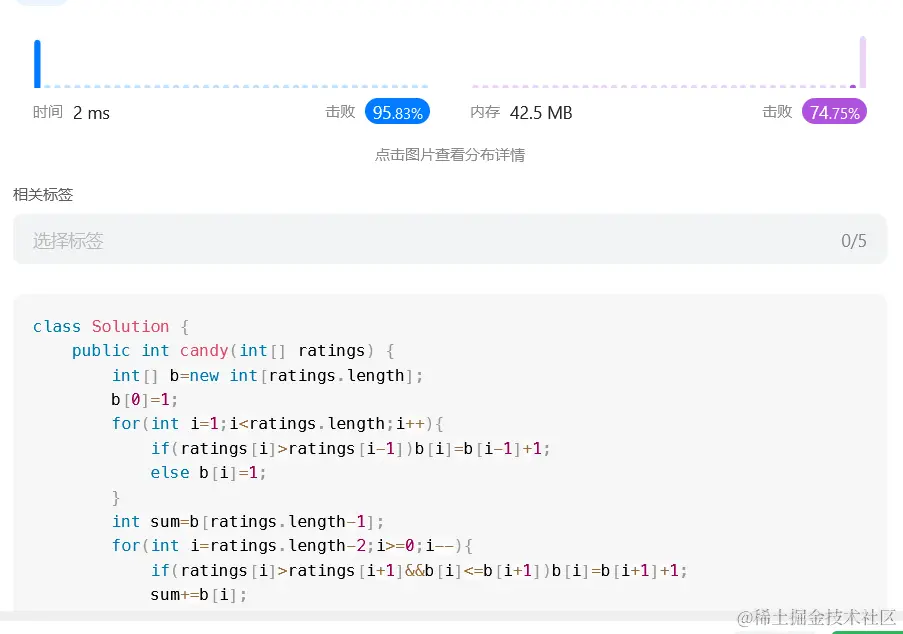
Task: Click the '选择标签' tag input field
Action: pos(450,240)
